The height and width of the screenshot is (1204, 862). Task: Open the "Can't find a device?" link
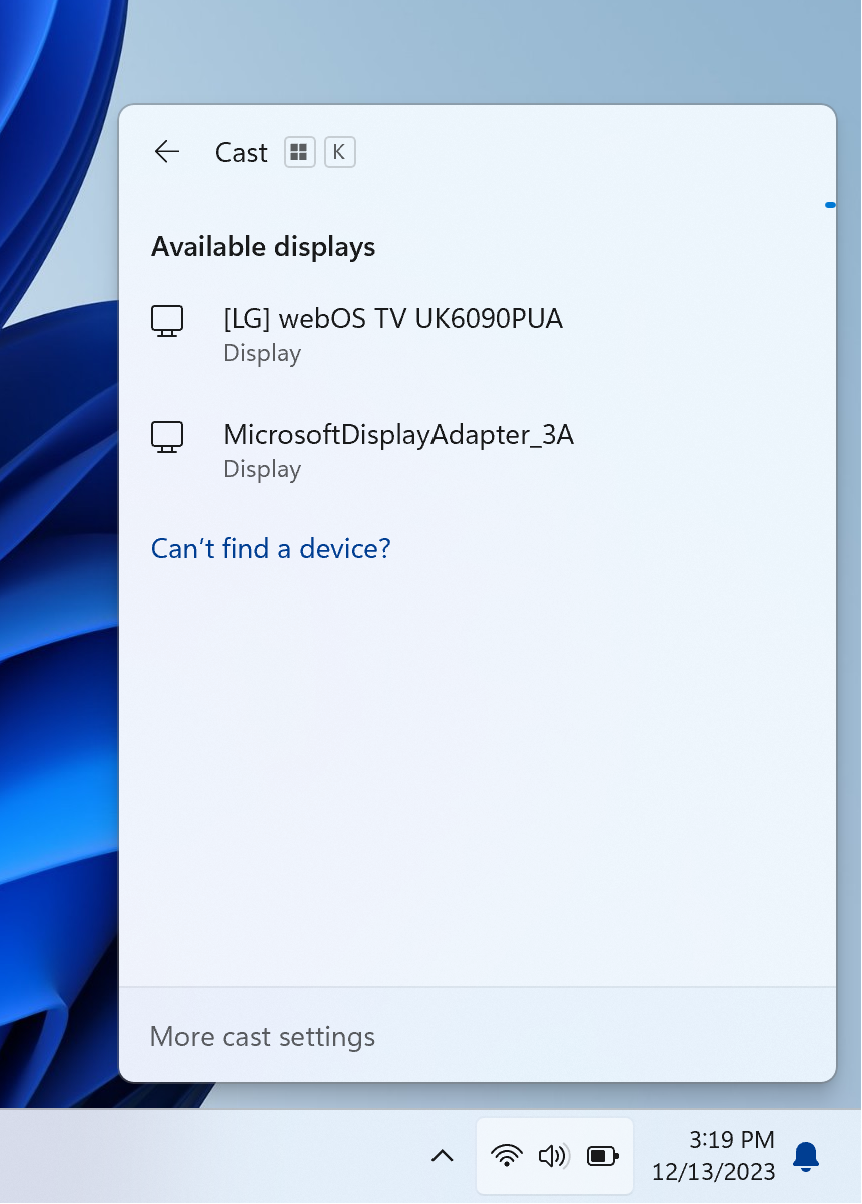coord(270,548)
